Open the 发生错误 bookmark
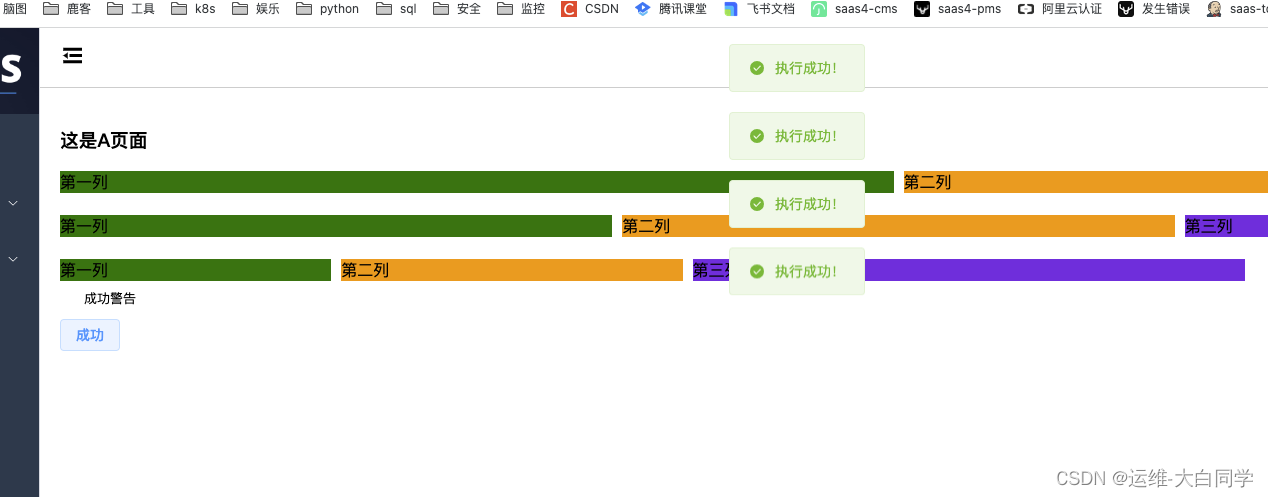Image resolution: width=1268 pixels, height=497 pixels. 1154,9
